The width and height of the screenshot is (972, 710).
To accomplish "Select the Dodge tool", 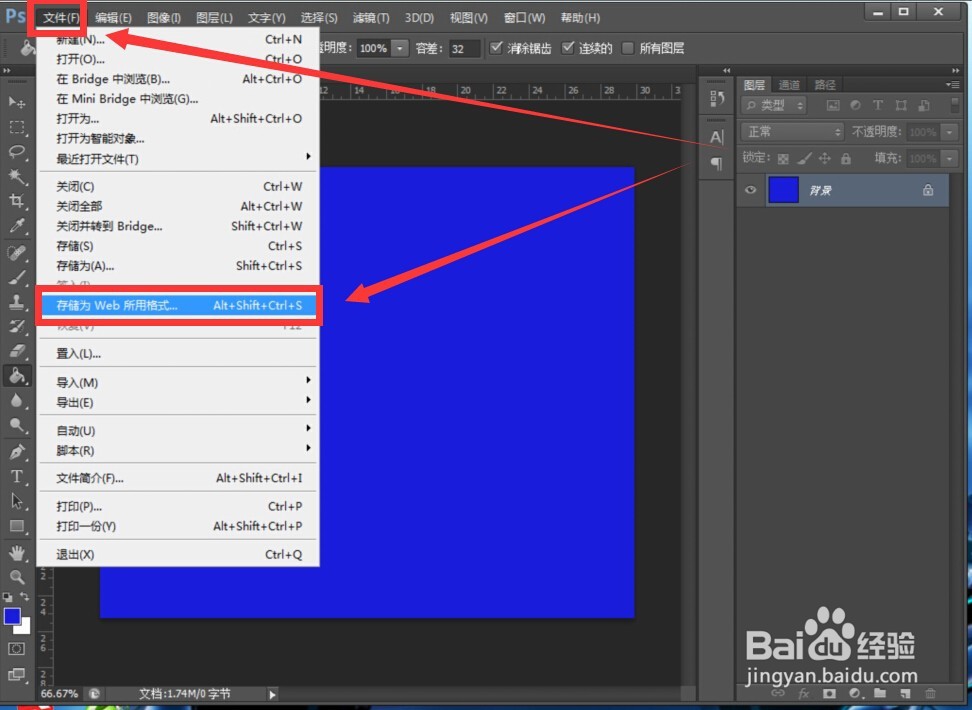I will [17, 425].
